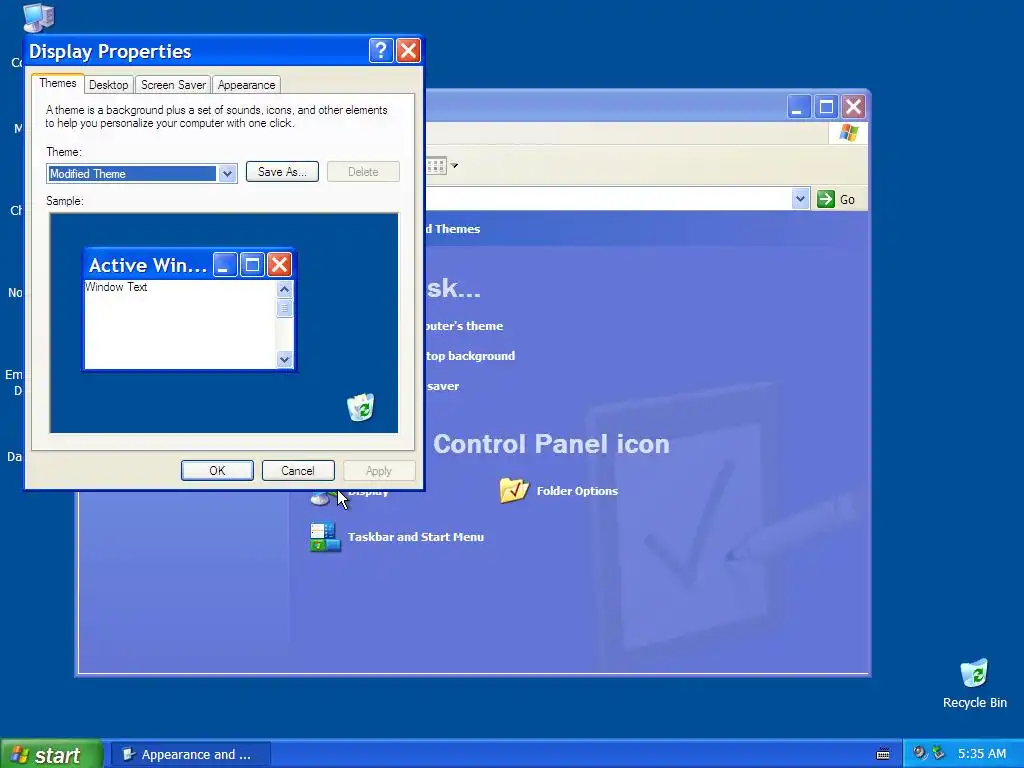The image size is (1024, 768).
Task: Close the Display Properties dialog
Action: [408, 50]
